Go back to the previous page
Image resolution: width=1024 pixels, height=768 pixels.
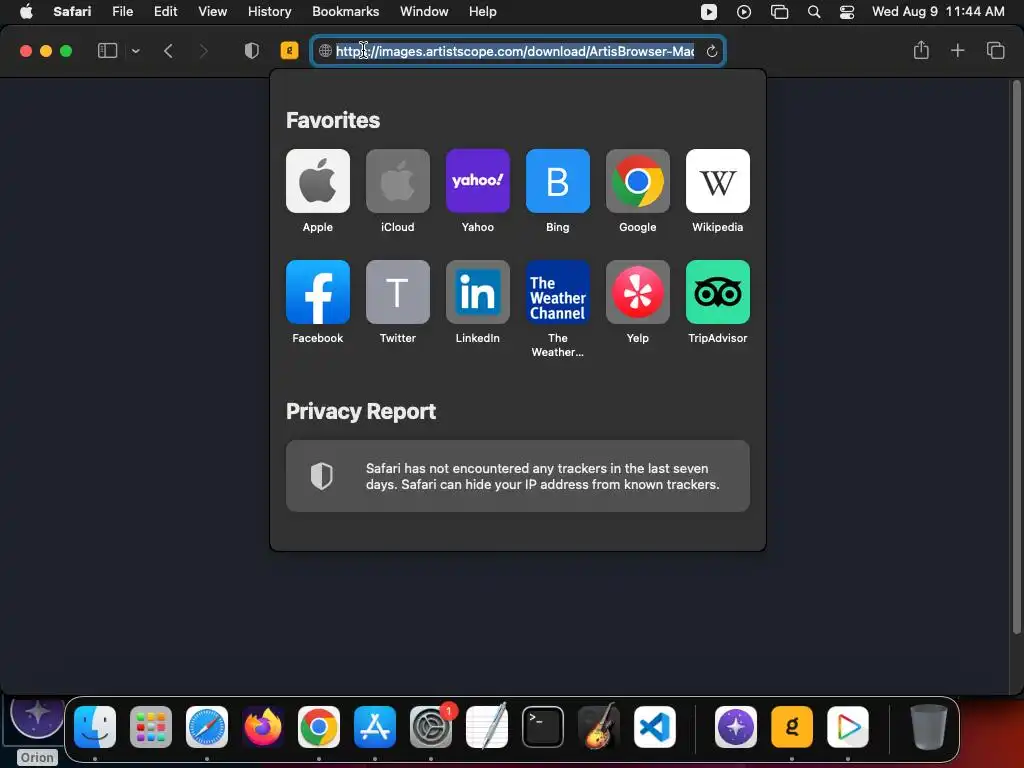click(x=168, y=51)
